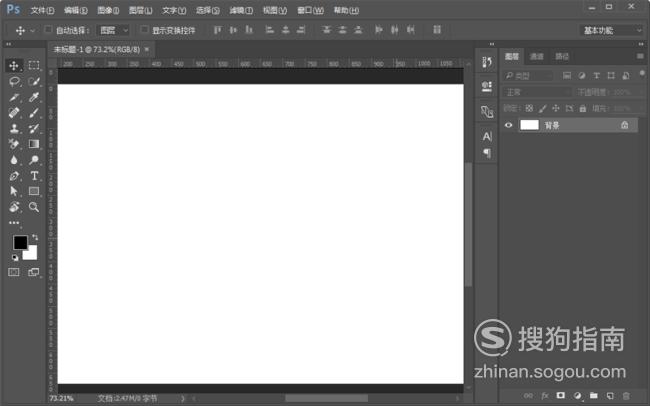
Task: Click the 73.21% zoom level field
Action: pos(61,398)
